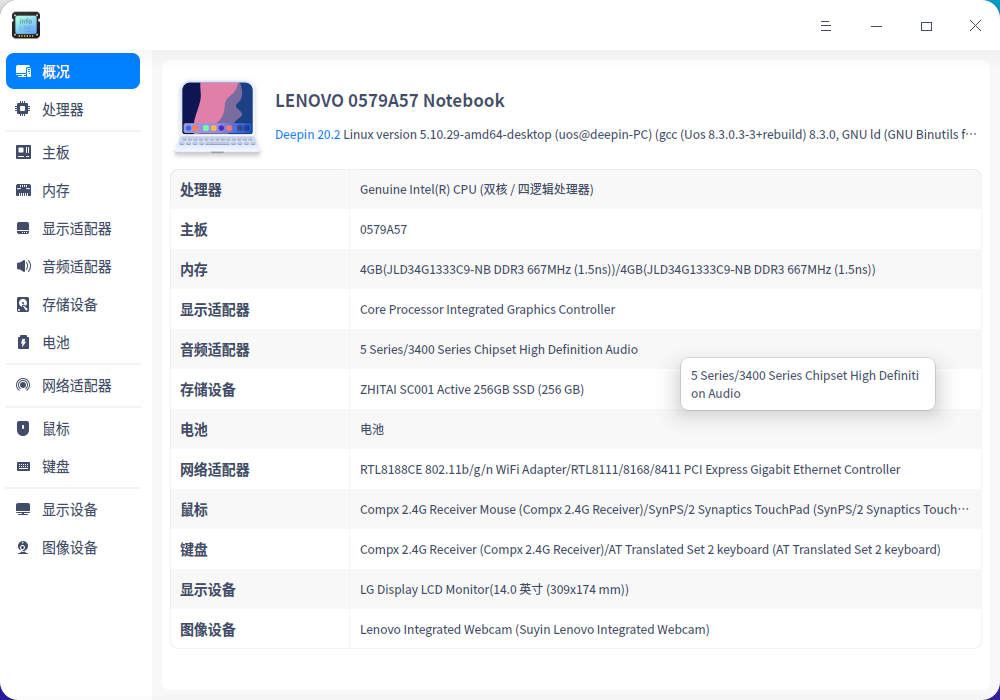Click 网络适配器 row header in table
Viewport: 1000px width, 700px height.
click(214, 470)
